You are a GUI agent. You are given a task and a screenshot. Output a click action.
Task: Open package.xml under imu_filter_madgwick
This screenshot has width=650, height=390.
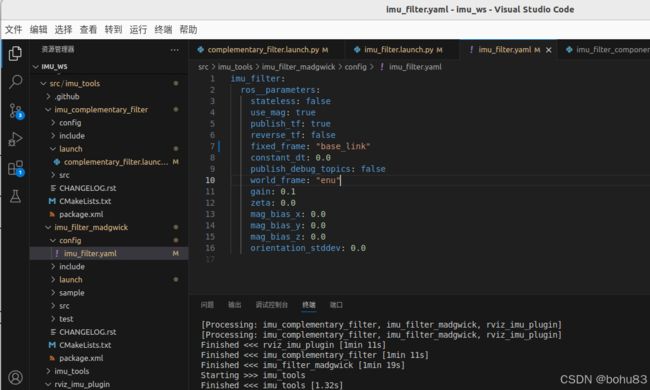tap(81, 358)
